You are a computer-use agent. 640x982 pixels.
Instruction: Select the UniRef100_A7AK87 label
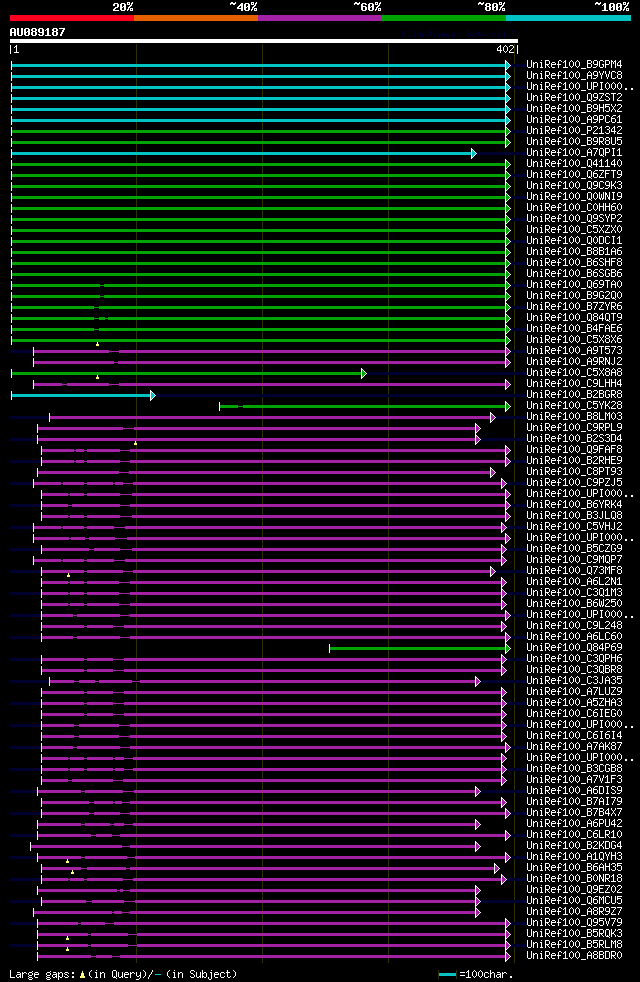click(574, 747)
